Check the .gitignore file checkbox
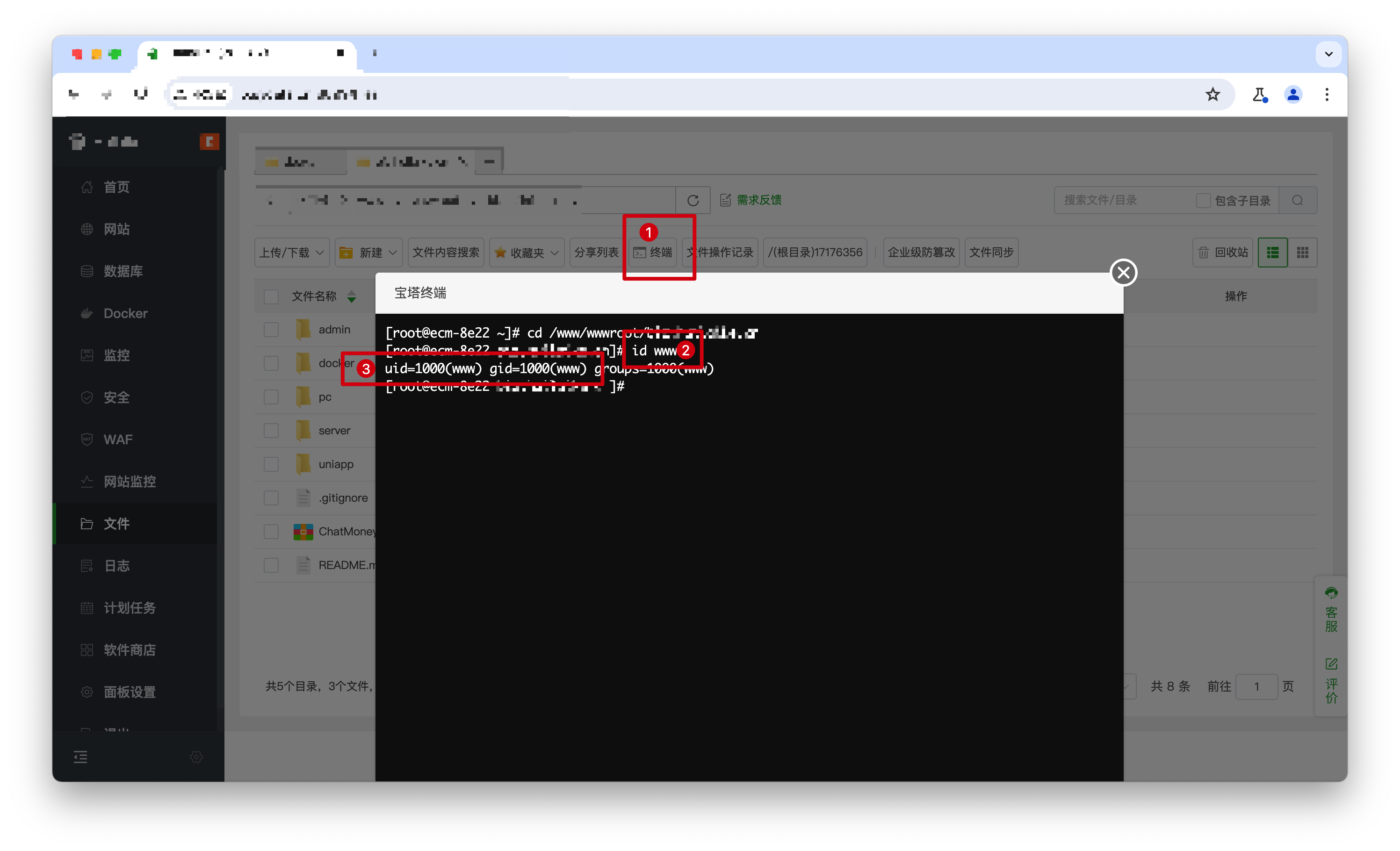The height and width of the screenshot is (851, 1400). (271, 498)
